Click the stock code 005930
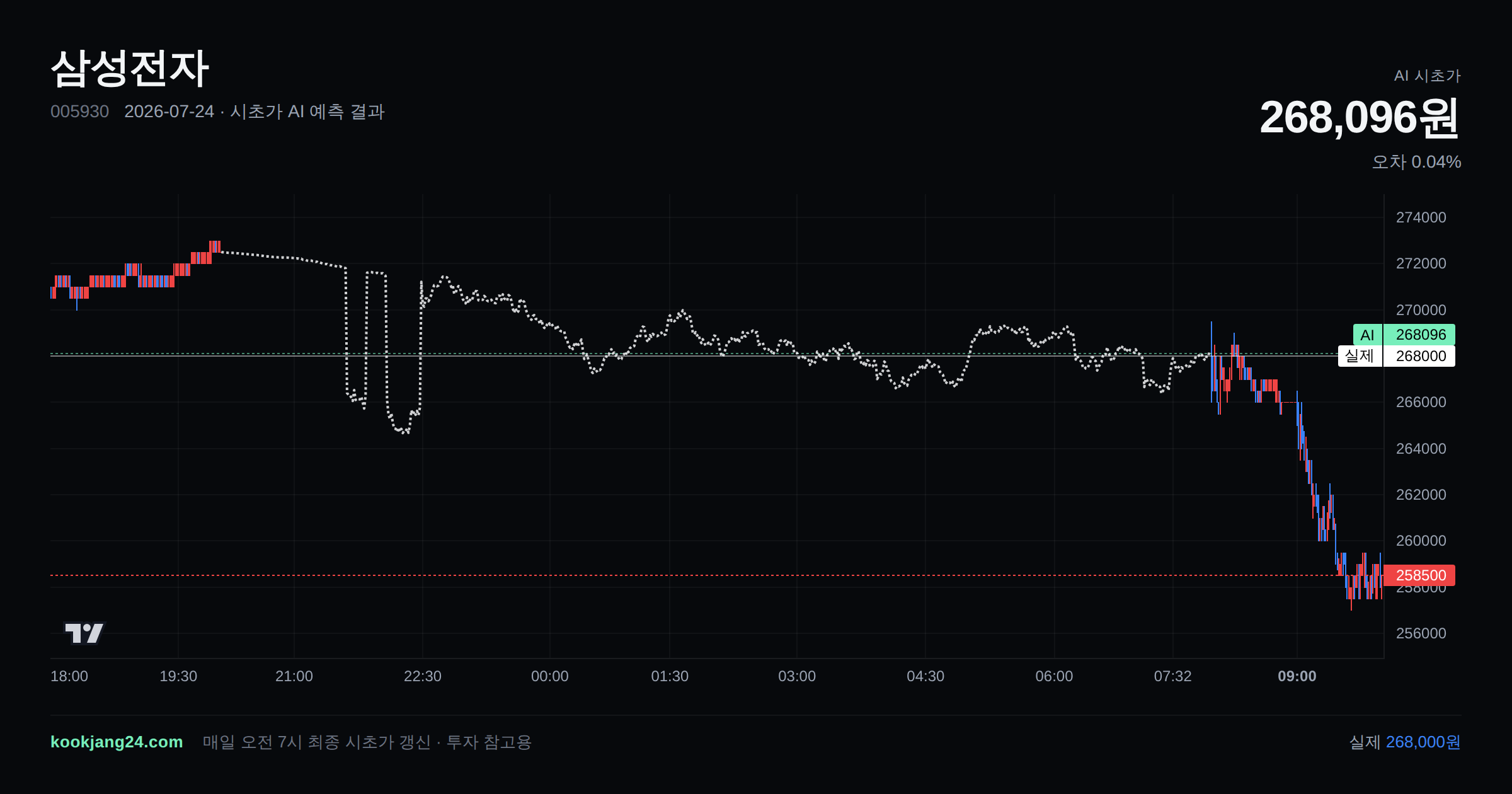Image resolution: width=1512 pixels, height=794 pixels. (x=79, y=112)
